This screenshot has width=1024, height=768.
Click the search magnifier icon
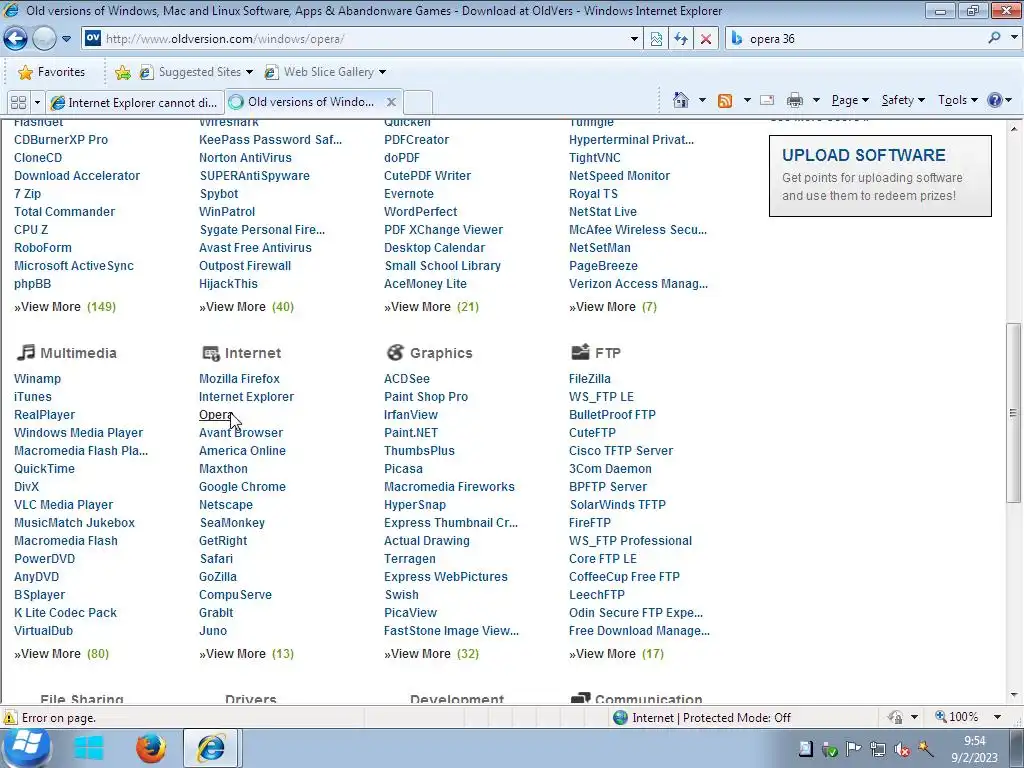point(994,38)
